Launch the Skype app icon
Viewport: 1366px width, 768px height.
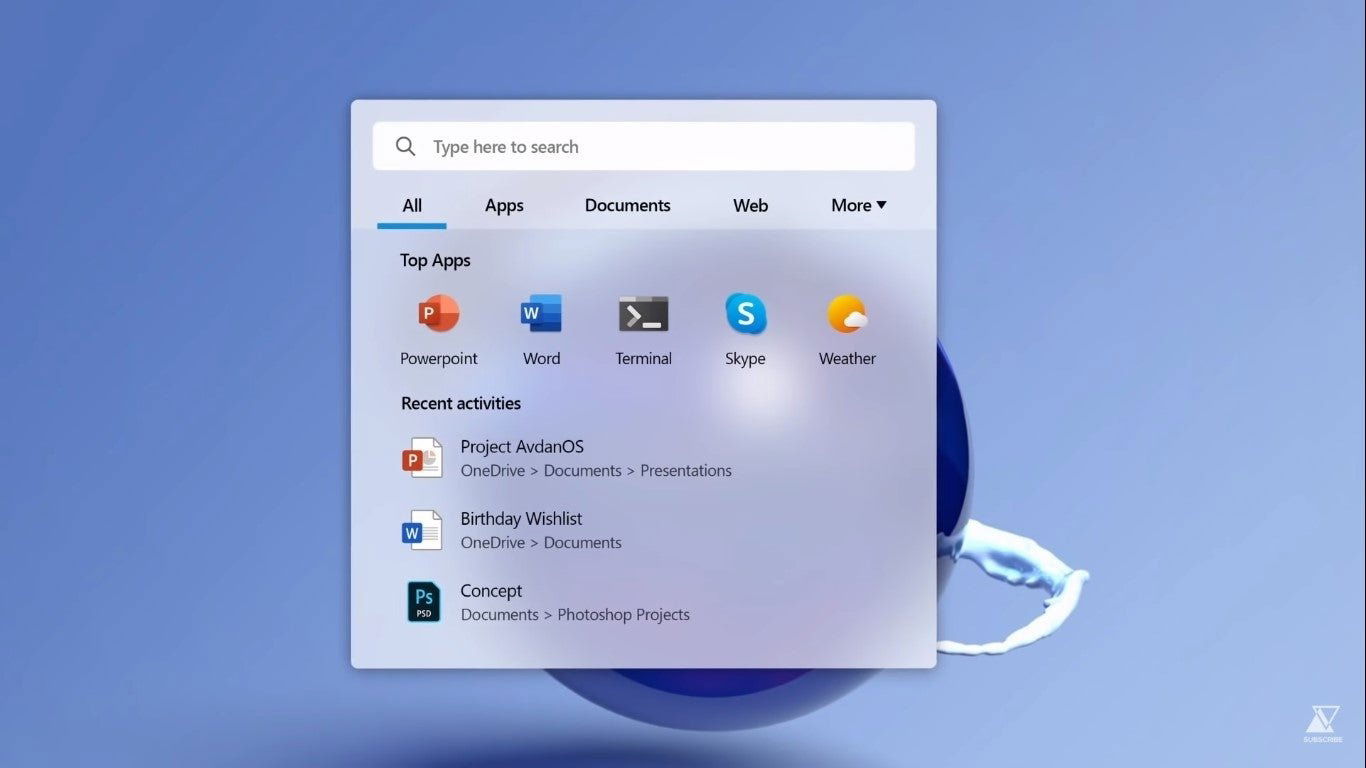pos(745,314)
